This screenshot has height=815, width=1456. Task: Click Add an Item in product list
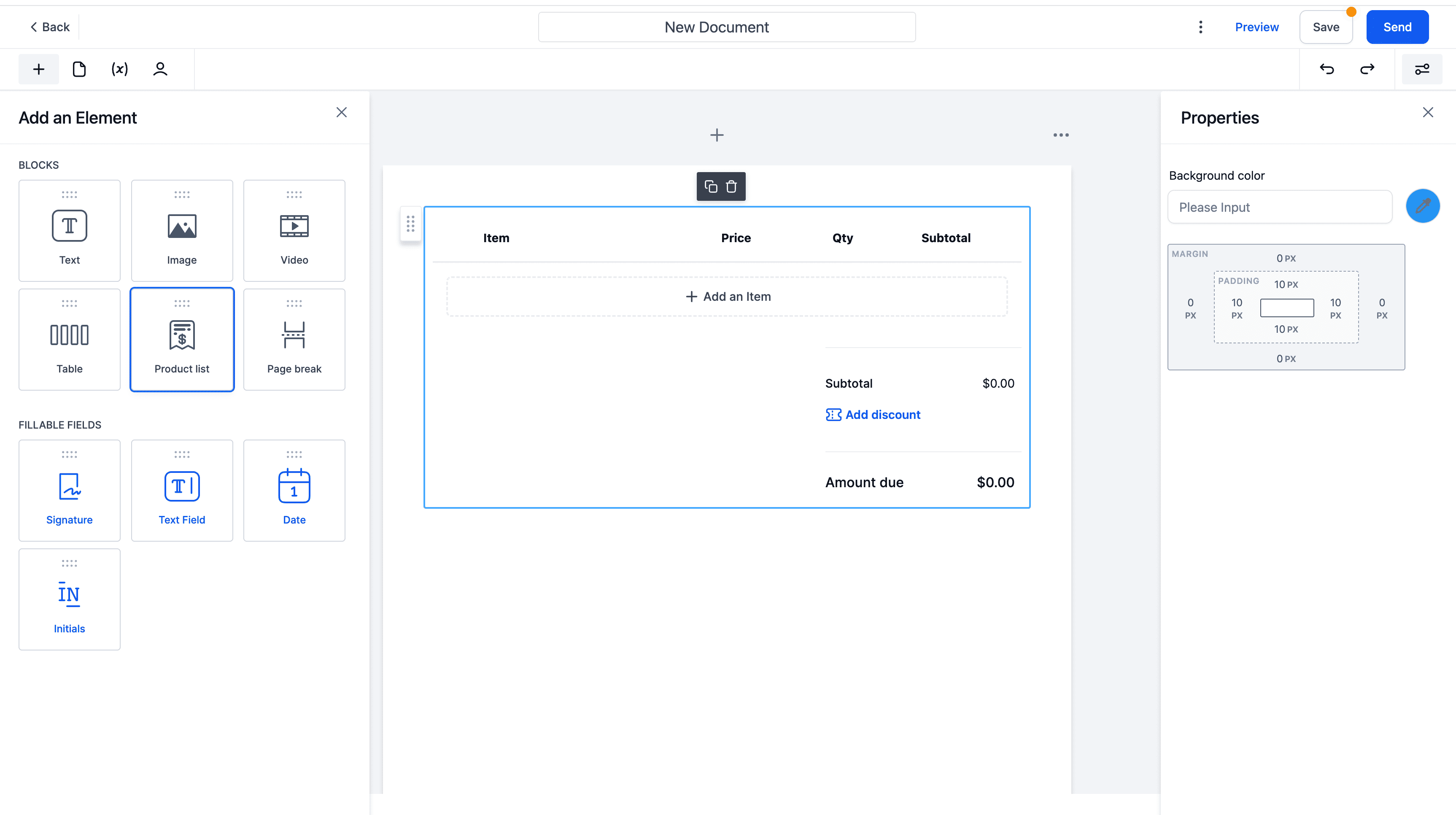coord(727,297)
